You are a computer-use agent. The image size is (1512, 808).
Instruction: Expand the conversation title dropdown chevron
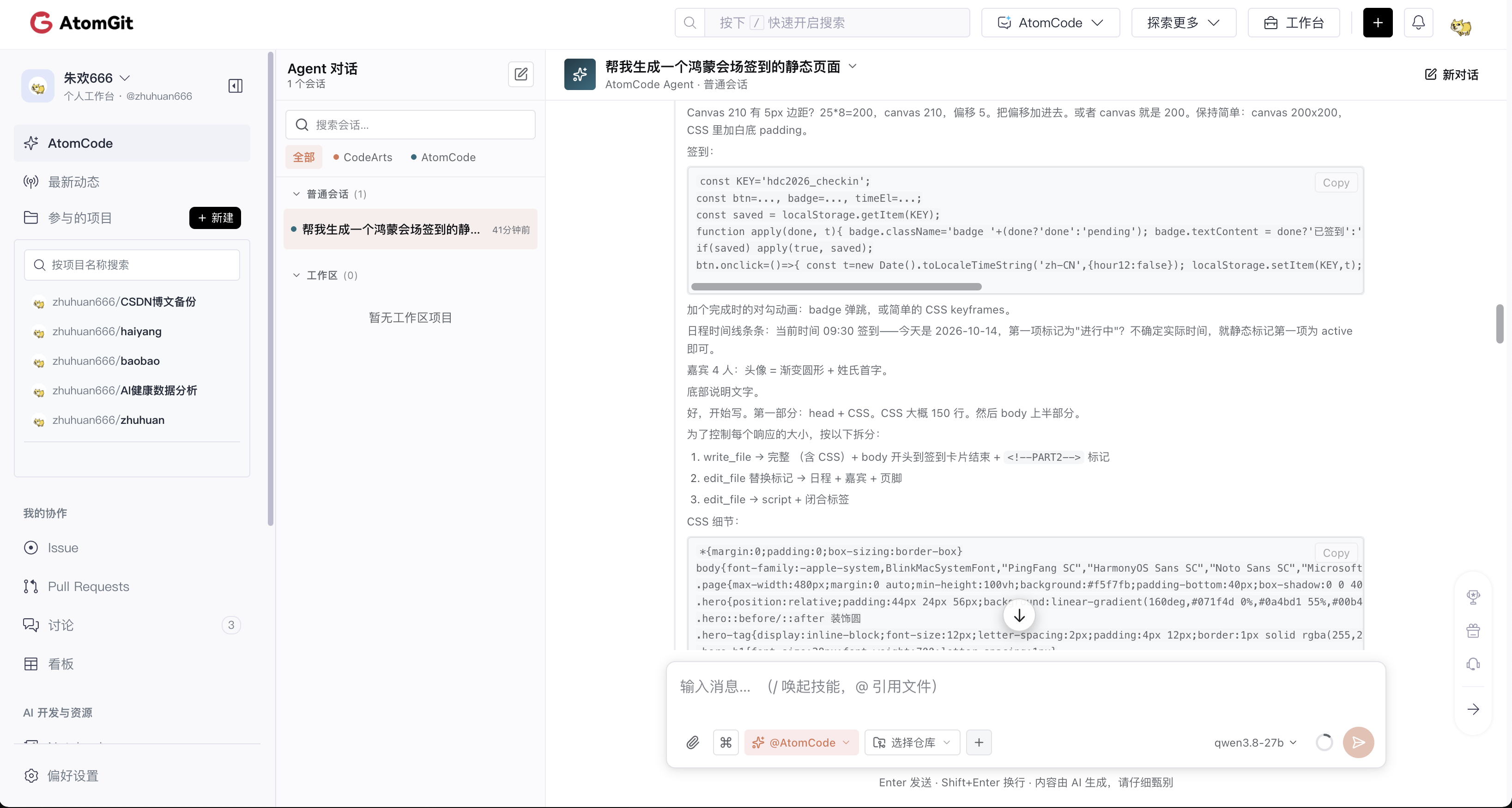[x=853, y=66]
